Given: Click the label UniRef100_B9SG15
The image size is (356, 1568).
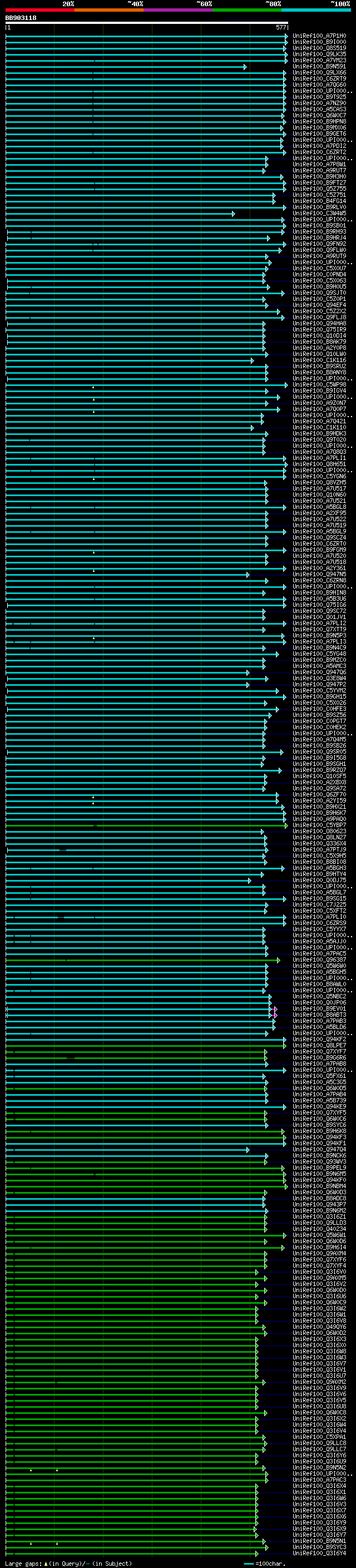Looking at the screenshot, I should (319, 898).
